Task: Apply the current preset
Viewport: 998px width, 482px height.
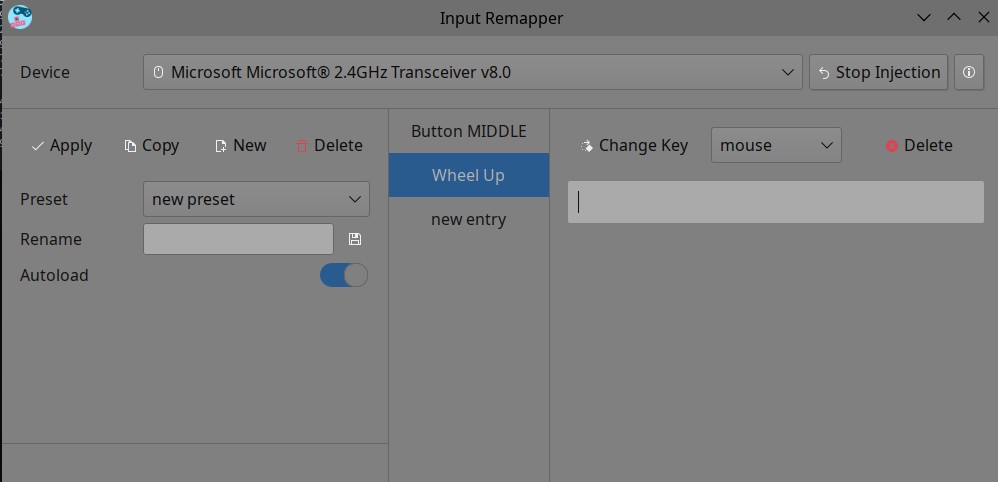Action: point(61,145)
